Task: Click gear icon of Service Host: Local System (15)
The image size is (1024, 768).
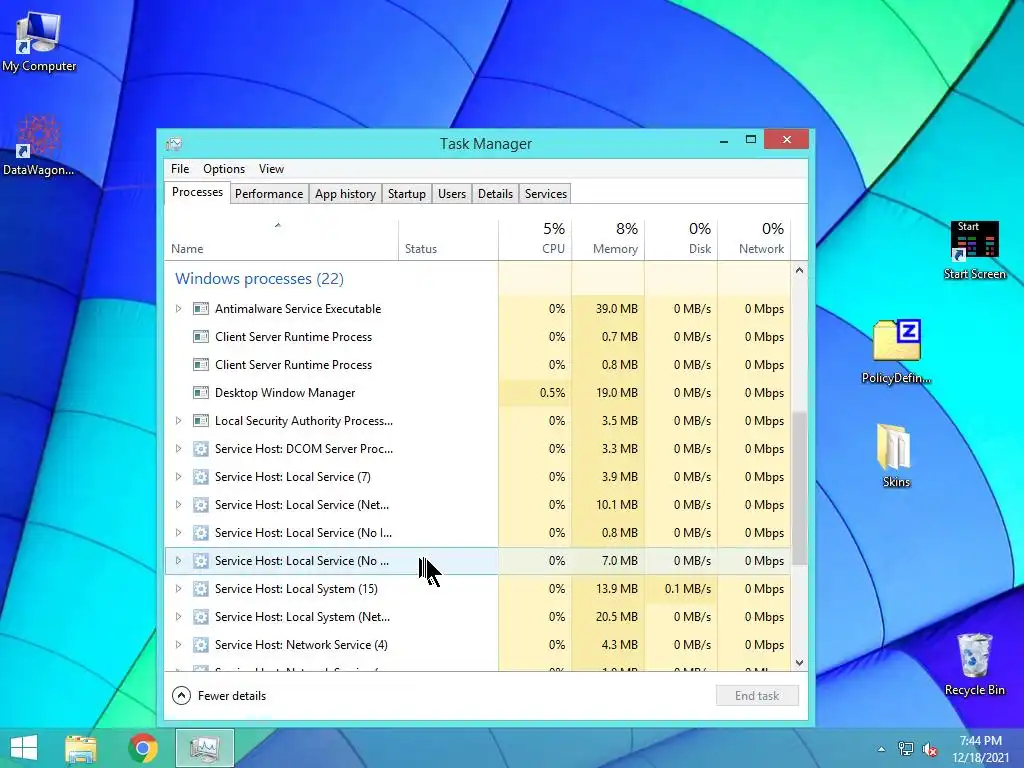Action: point(200,589)
